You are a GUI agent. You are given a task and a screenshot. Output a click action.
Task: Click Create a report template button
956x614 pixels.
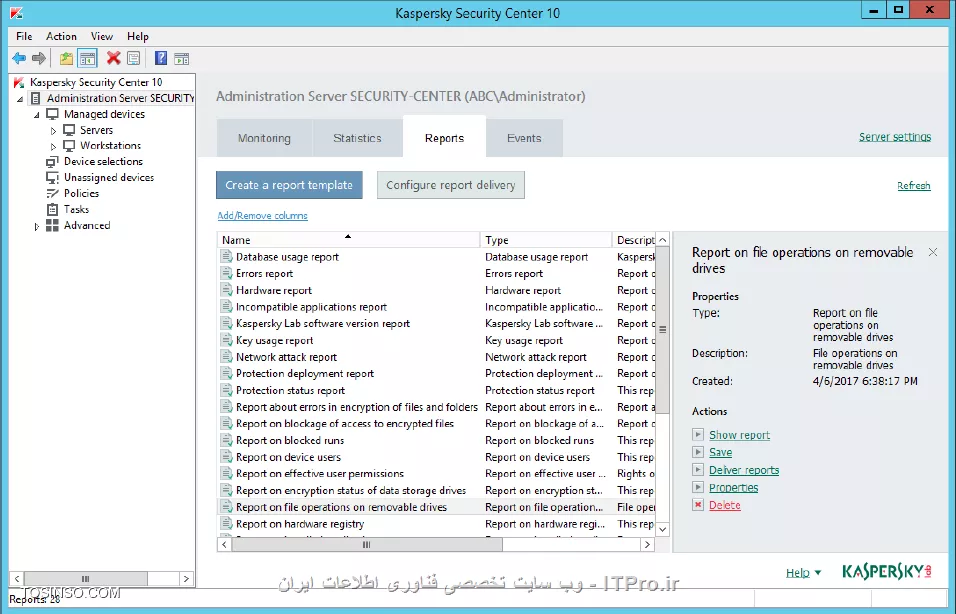(290, 185)
